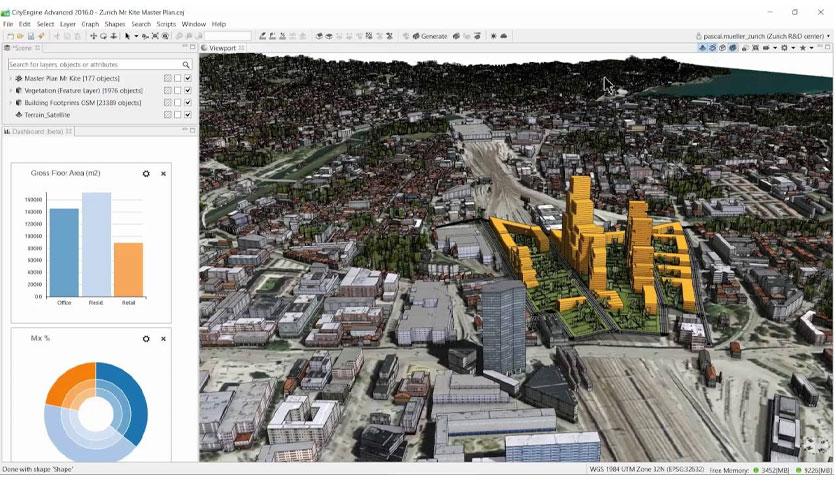Click first highlighted viewport visibility icon
Viewport: 836px width, 484px height.
point(702,48)
